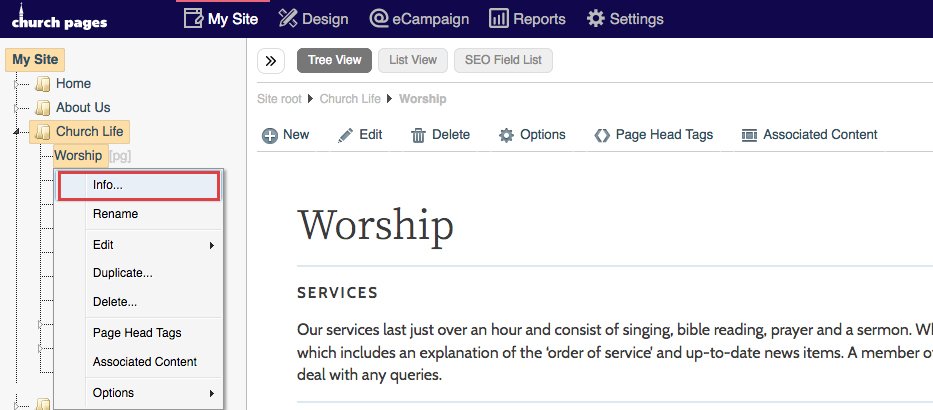Image resolution: width=933 pixels, height=410 pixels.
Task: Switch to List View
Action: coord(413,60)
